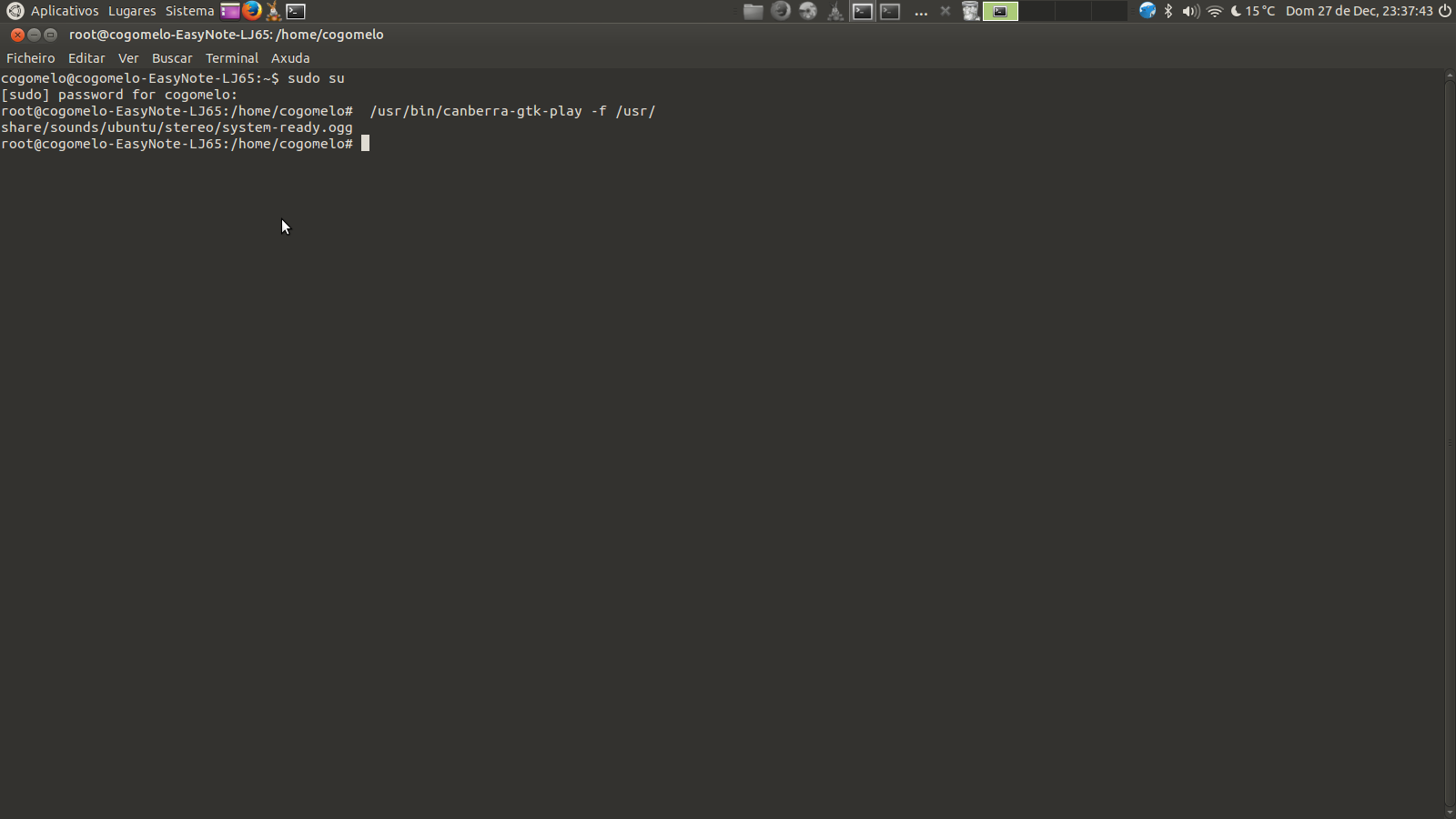1456x819 pixels.
Task: Open the volume sound indicator
Action: [x=1190, y=11]
